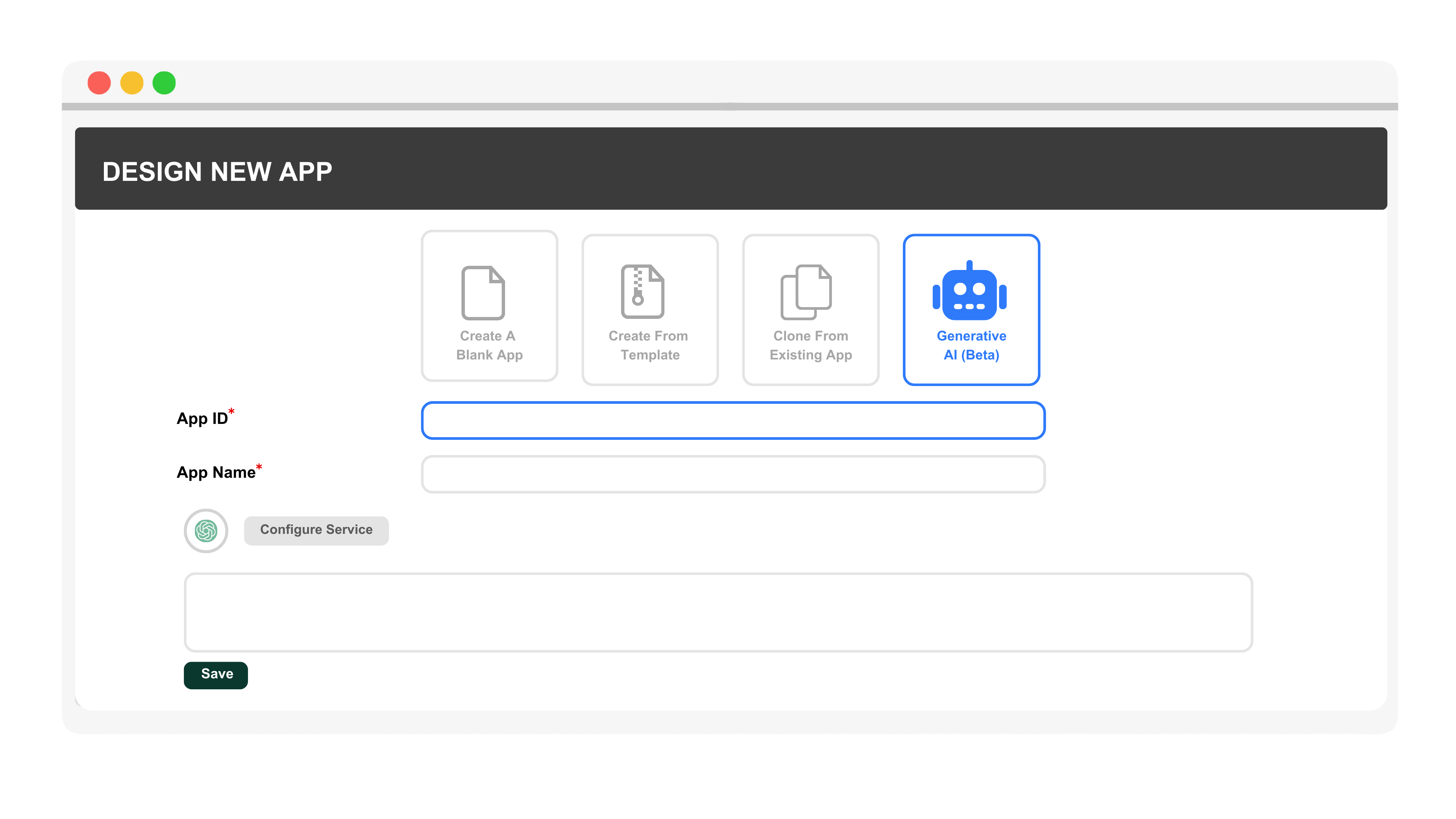Click the "App Name" field label
This screenshot has width=1456, height=819.
pyautogui.click(x=215, y=472)
